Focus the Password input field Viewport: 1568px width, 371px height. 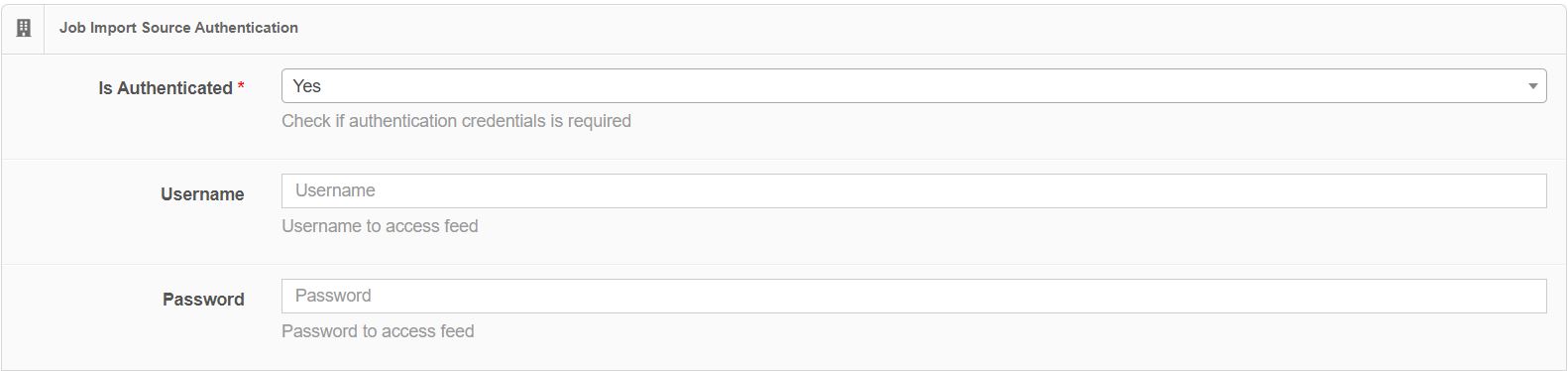914,296
